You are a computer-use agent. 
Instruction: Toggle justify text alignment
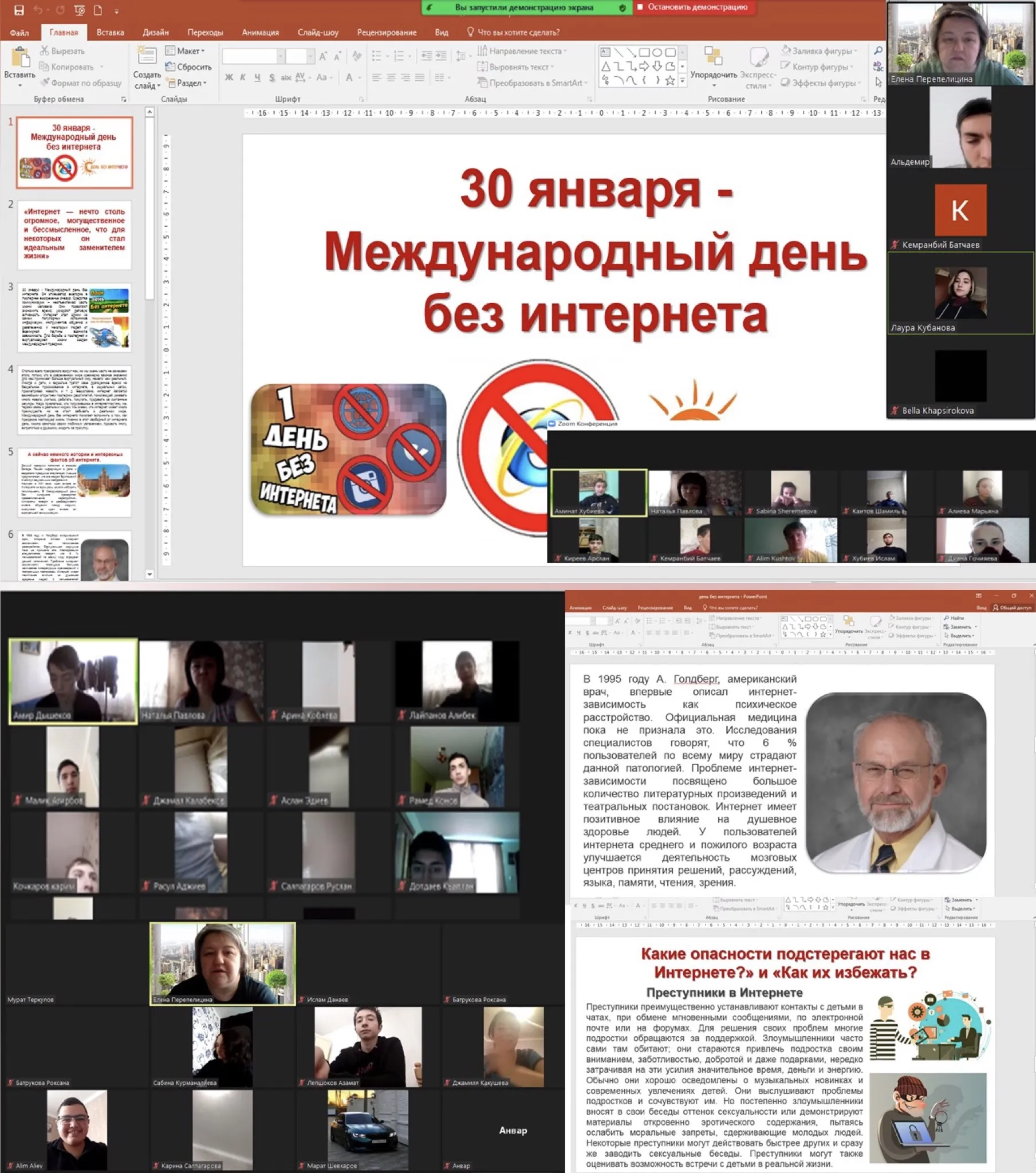click(x=420, y=77)
